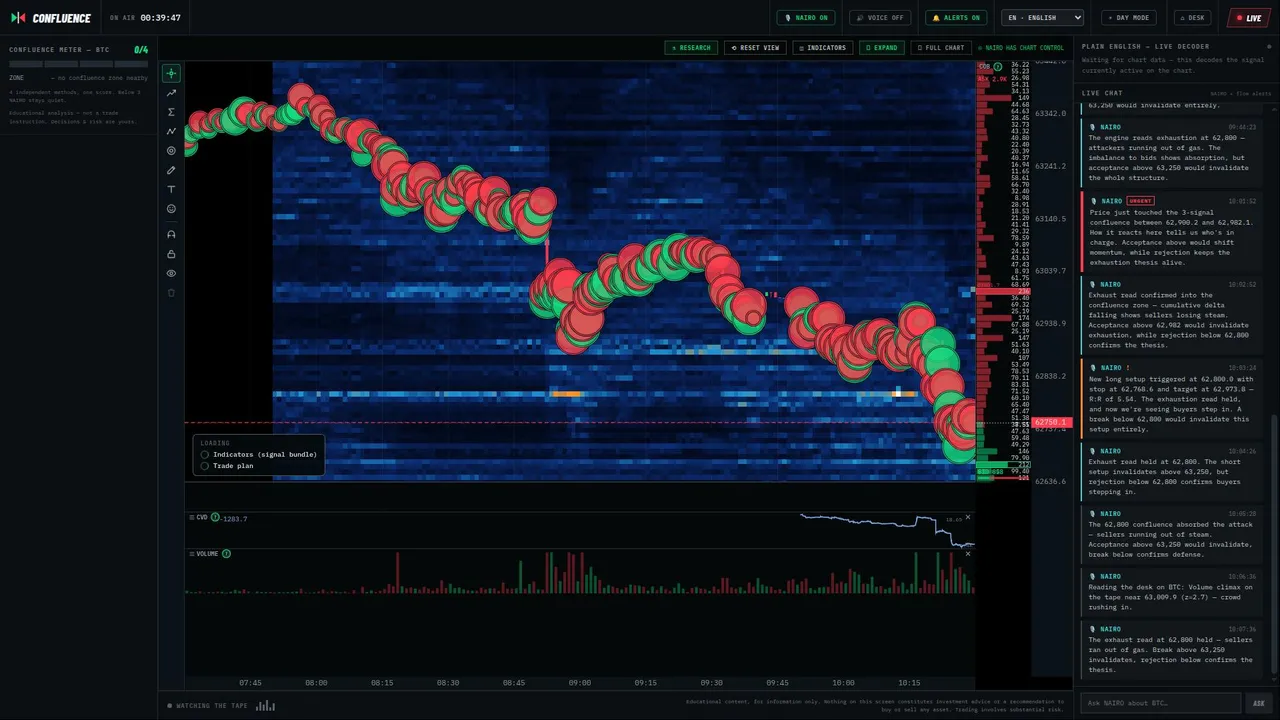Image resolution: width=1280 pixels, height=720 pixels.
Task: Open the Research panel
Action: (691, 48)
